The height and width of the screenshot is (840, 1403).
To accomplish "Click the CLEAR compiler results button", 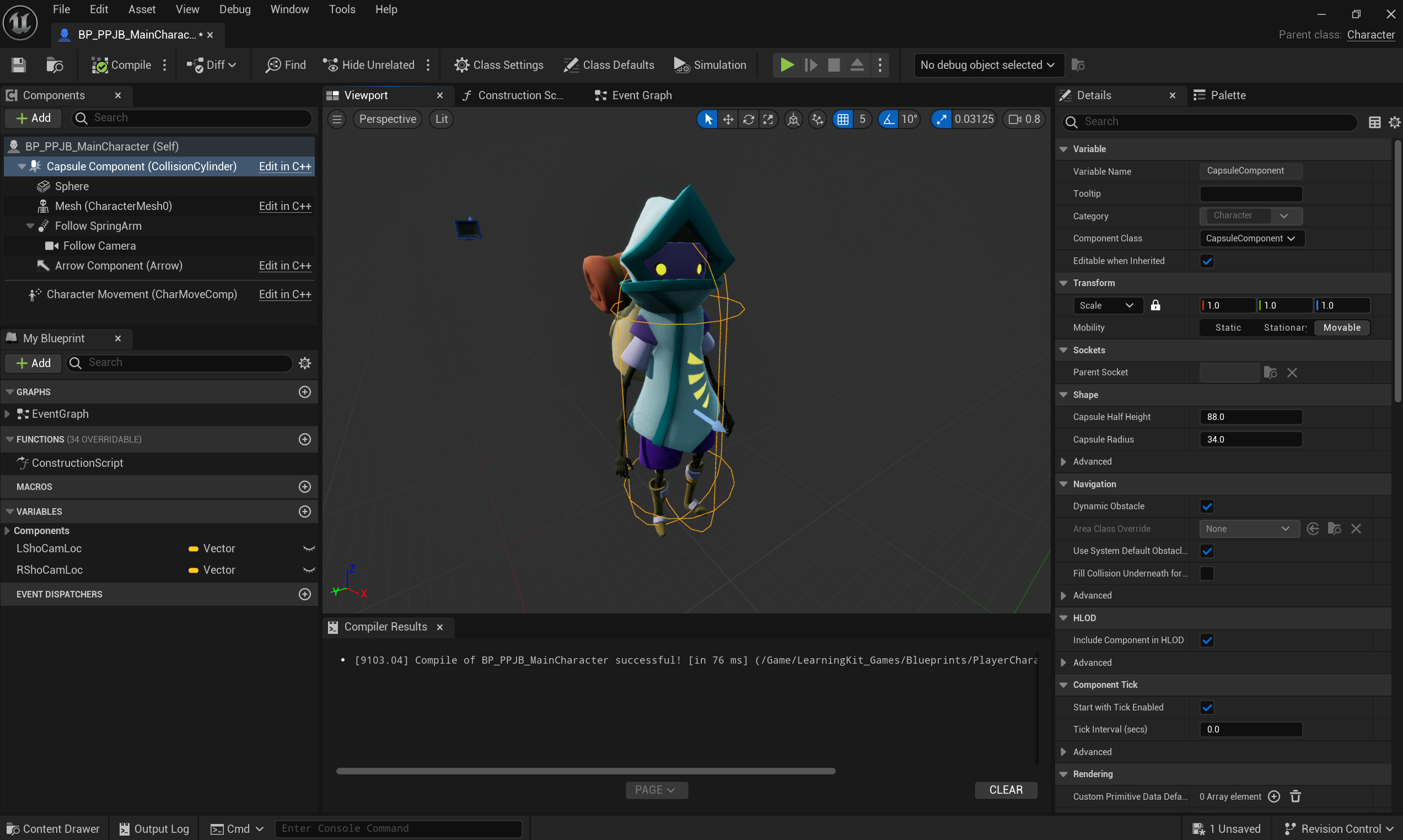I will pyautogui.click(x=1005, y=790).
